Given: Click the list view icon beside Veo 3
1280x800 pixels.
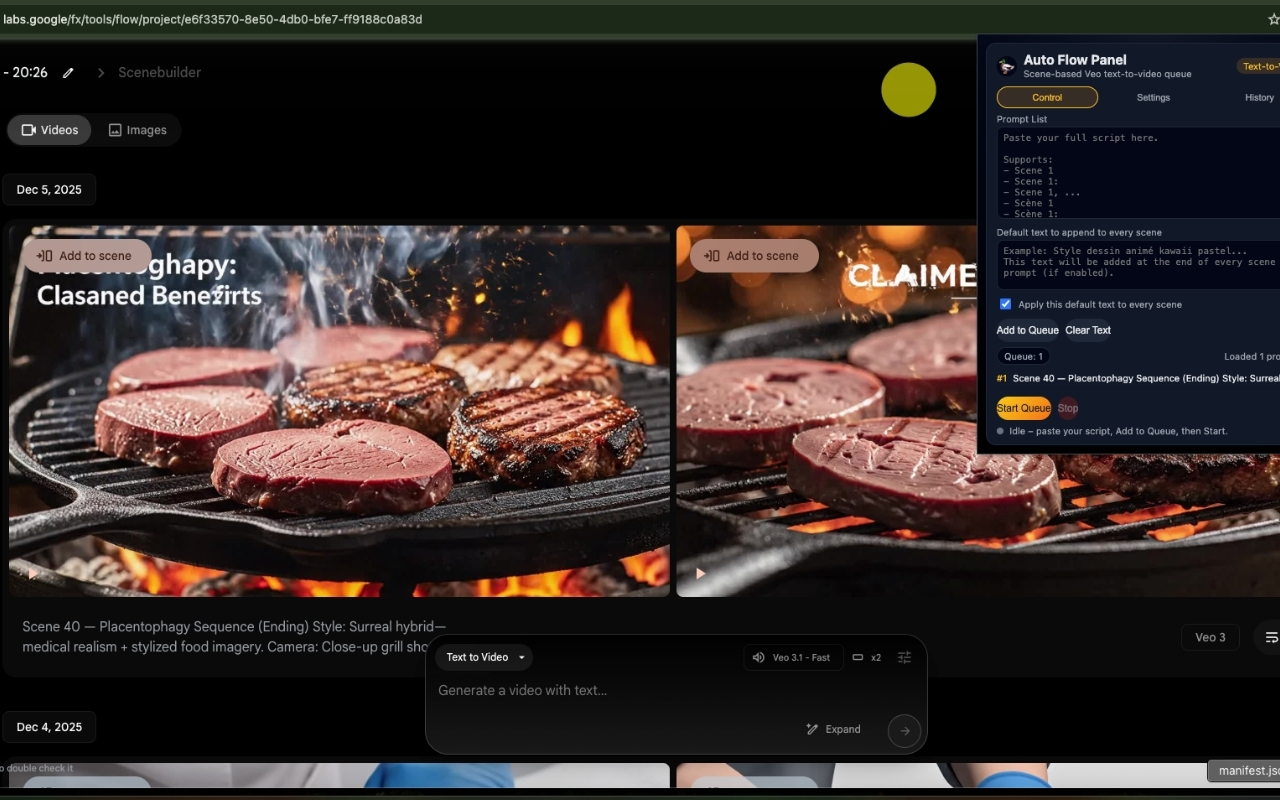Looking at the screenshot, I should click(1271, 637).
